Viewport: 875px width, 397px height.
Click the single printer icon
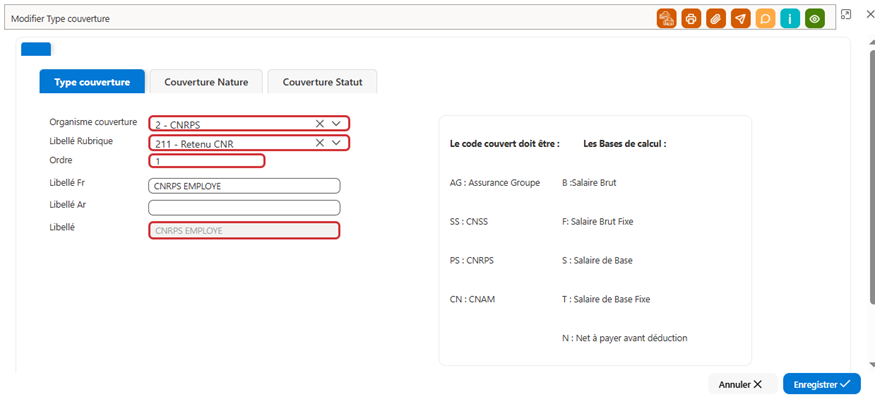pos(691,18)
